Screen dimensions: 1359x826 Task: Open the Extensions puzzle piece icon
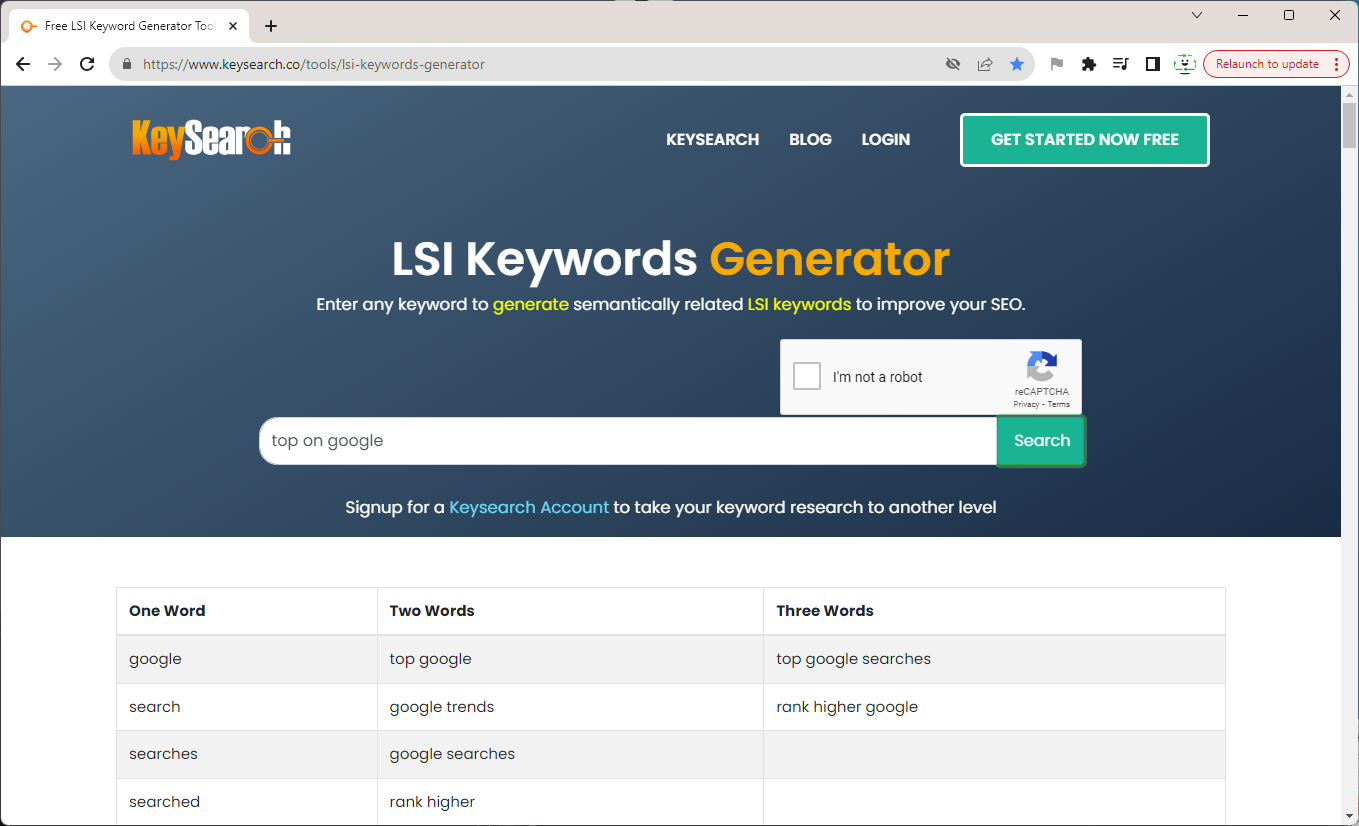1089,64
